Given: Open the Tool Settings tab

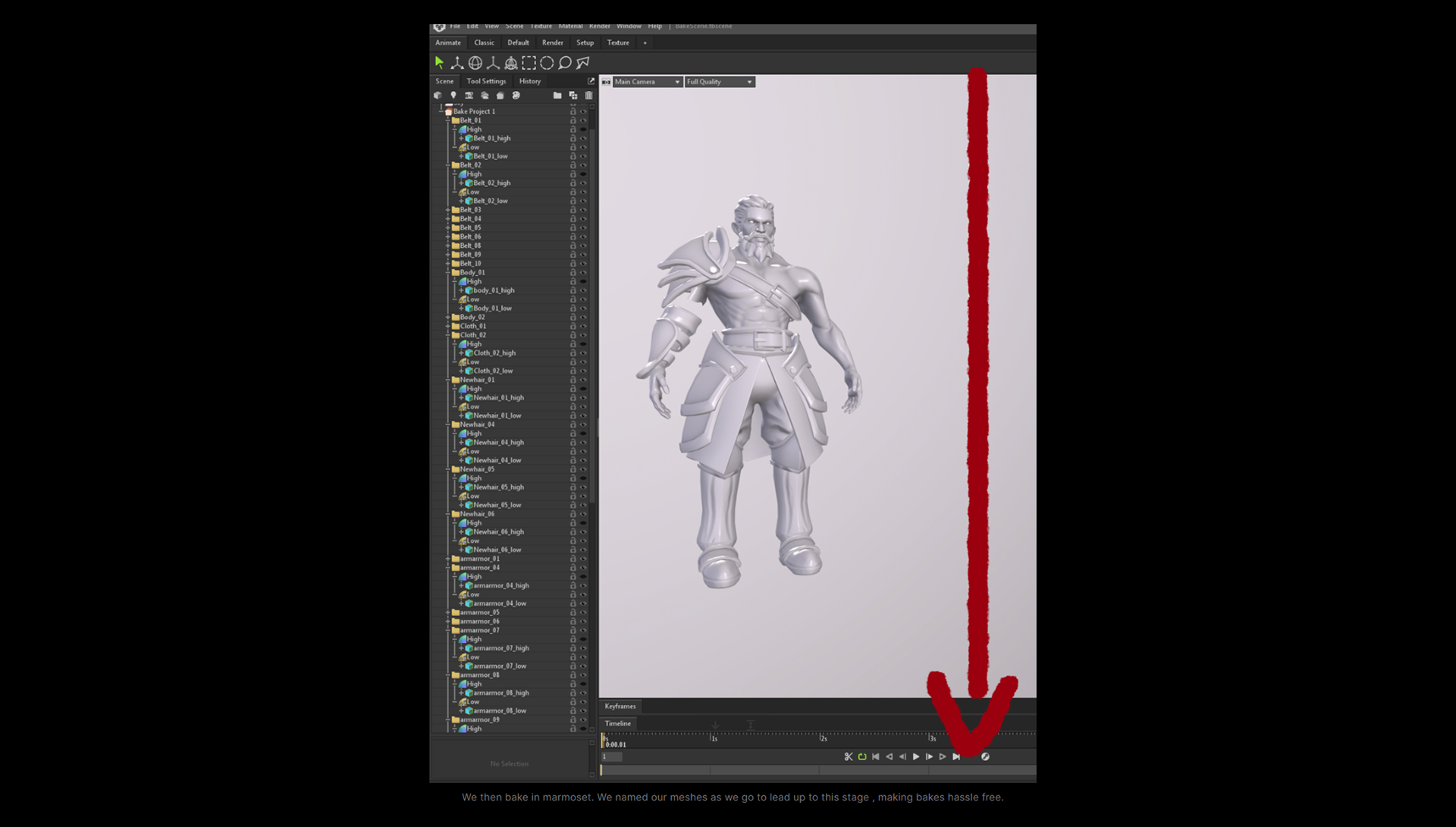Looking at the screenshot, I should pos(486,81).
